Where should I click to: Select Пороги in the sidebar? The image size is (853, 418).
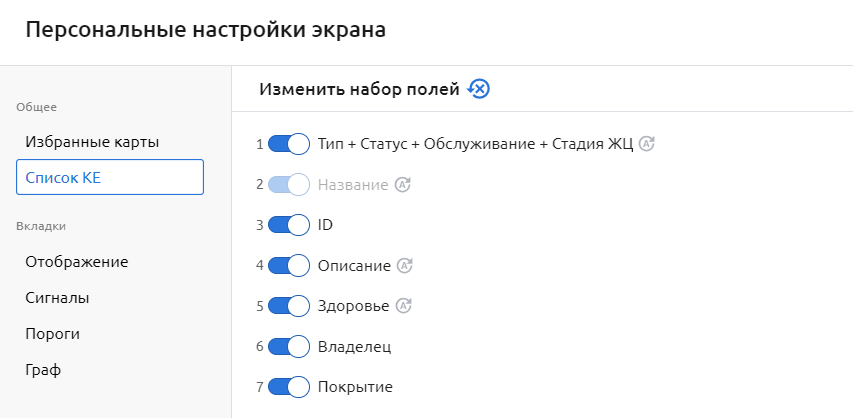53,334
